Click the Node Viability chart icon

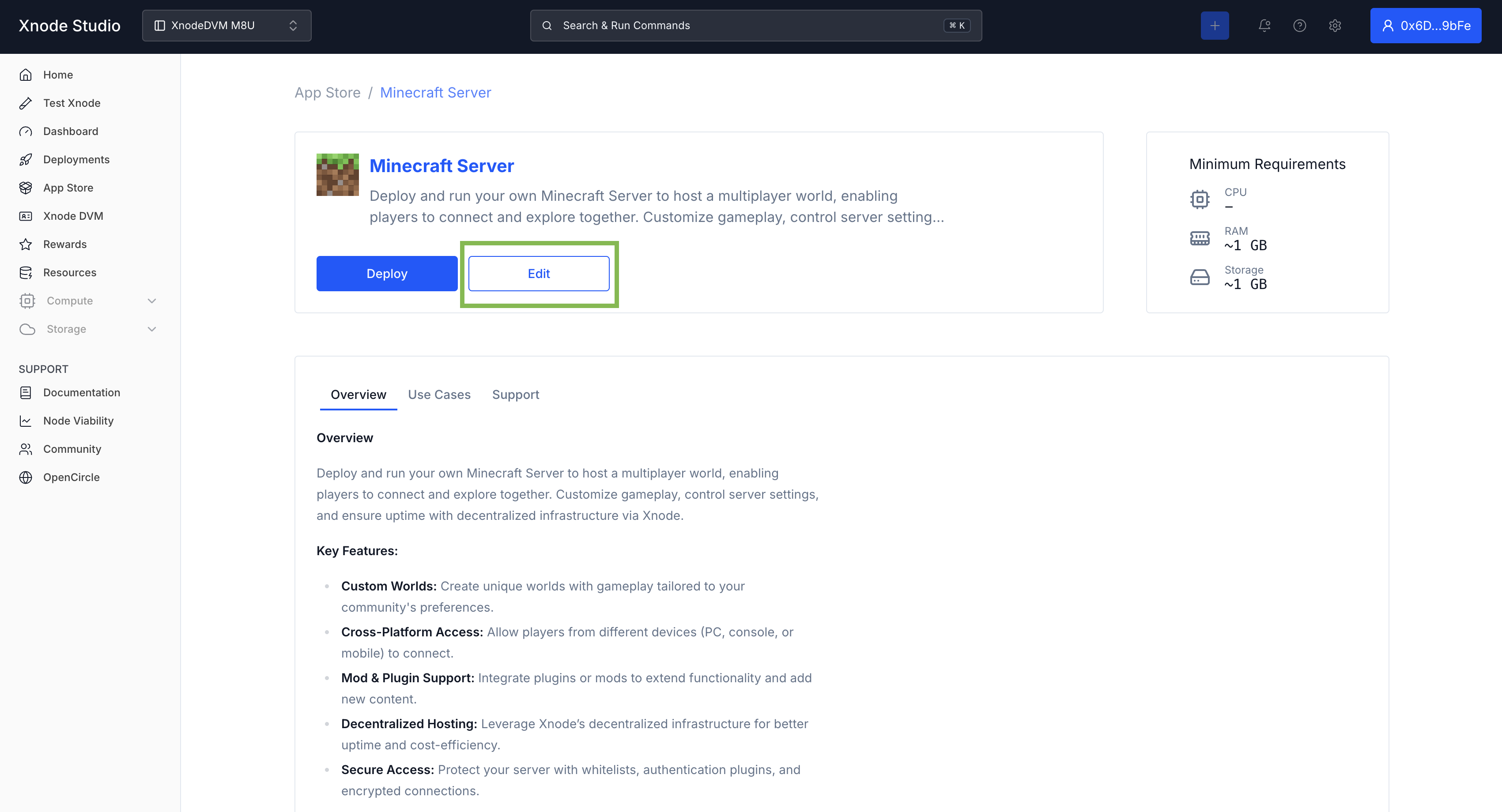click(26, 421)
